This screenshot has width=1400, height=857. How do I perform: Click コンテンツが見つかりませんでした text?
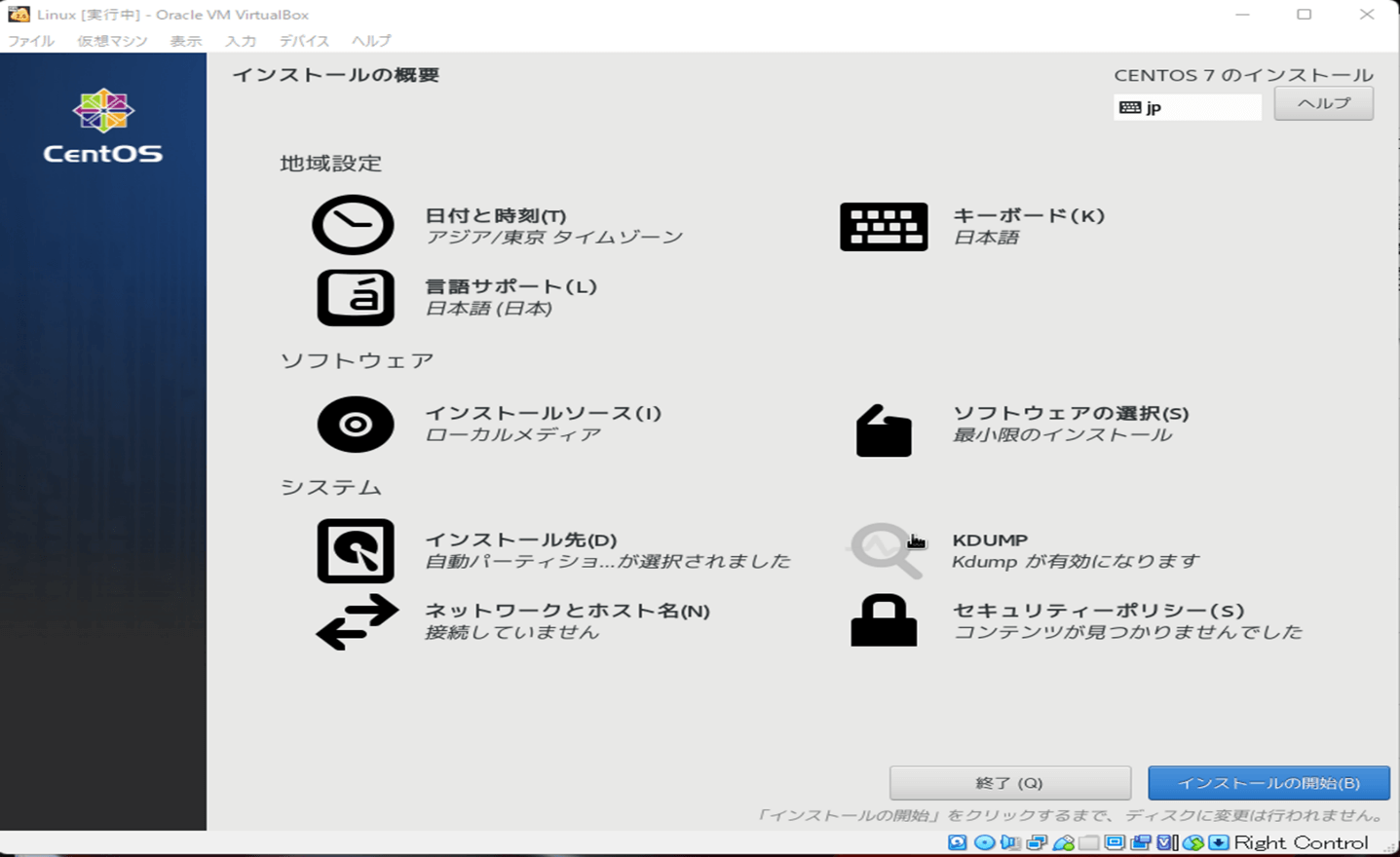coord(1127,633)
